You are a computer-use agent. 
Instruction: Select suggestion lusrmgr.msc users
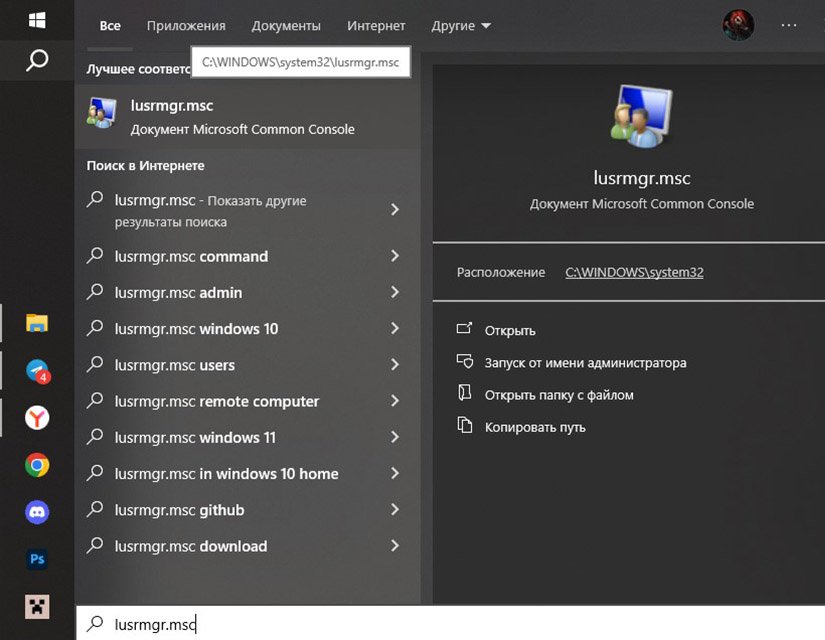point(247,365)
